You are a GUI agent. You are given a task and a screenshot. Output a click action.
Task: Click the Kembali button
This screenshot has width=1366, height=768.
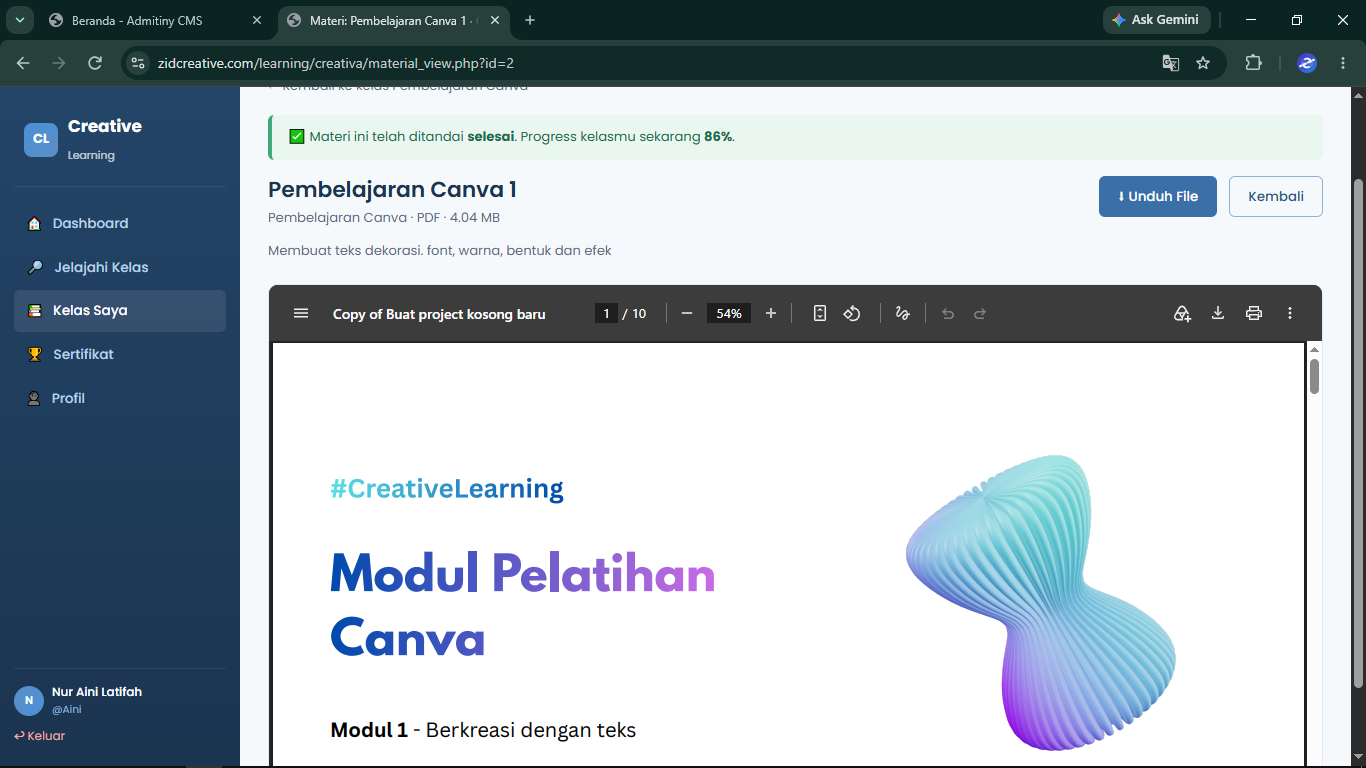pos(1276,196)
